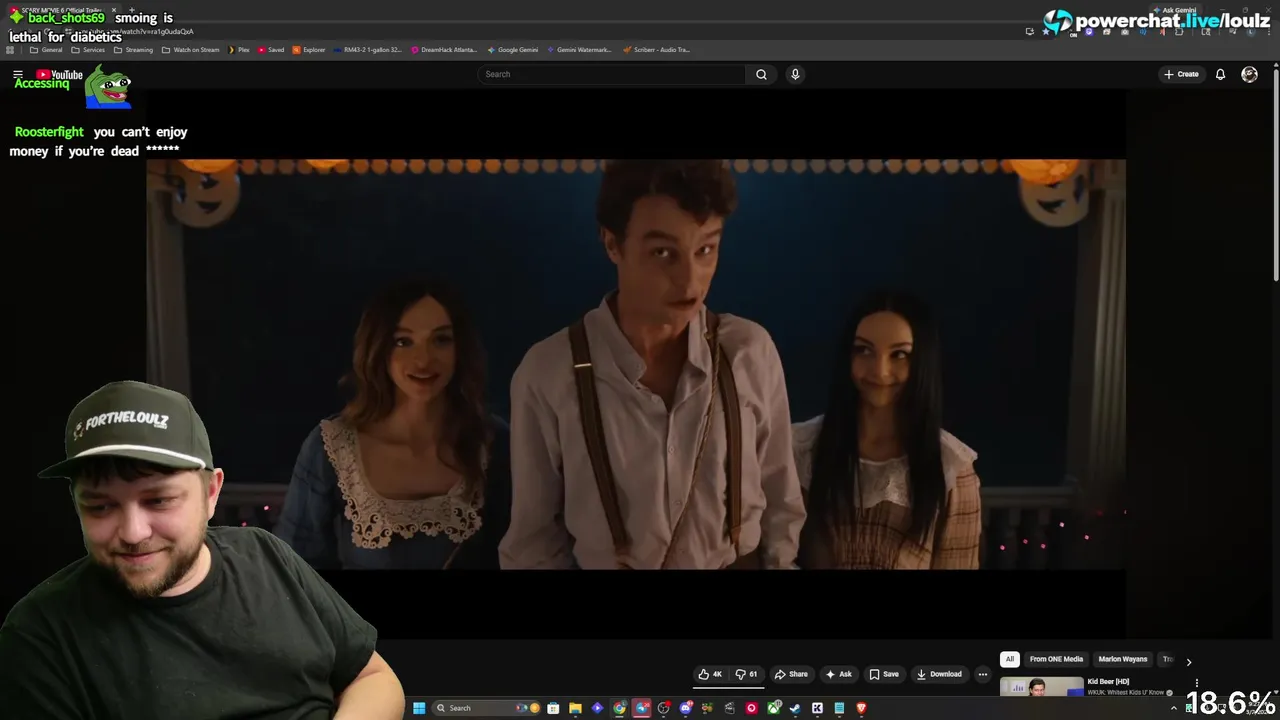Screen dimensions: 1280x720
Task: Switch to Chrome in taskbar
Action: click(x=619, y=708)
